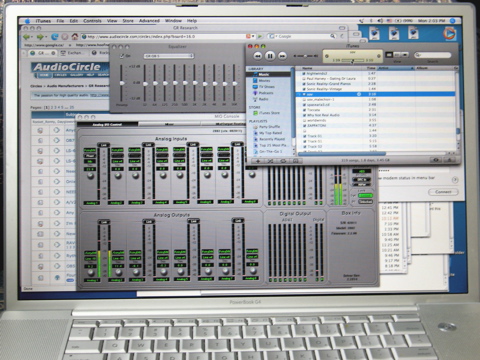Open the Spotlight search icon
Image resolution: width=480 pixels, height=360 pixels.
[453, 21]
